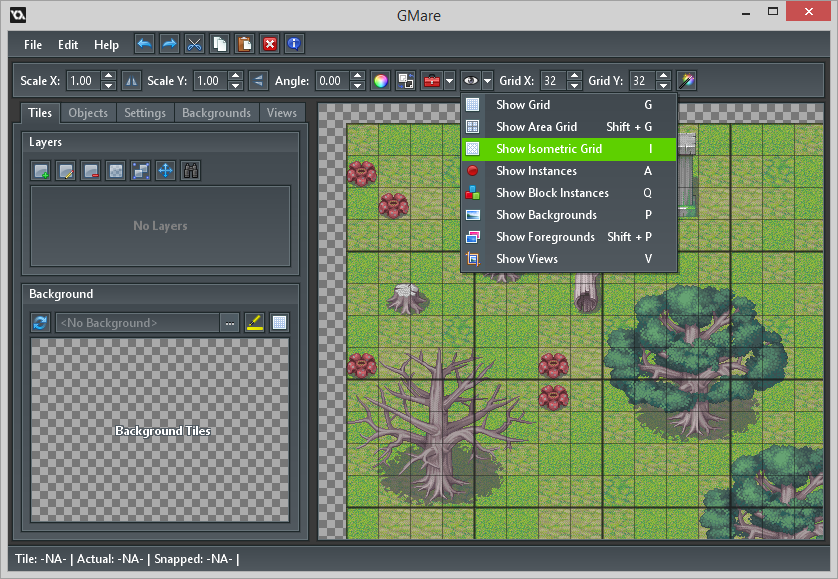Image resolution: width=838 pixels, height=579 pixels.
Task: Toggle Show Grid in the dropdown menu
Action: [569, 105]
